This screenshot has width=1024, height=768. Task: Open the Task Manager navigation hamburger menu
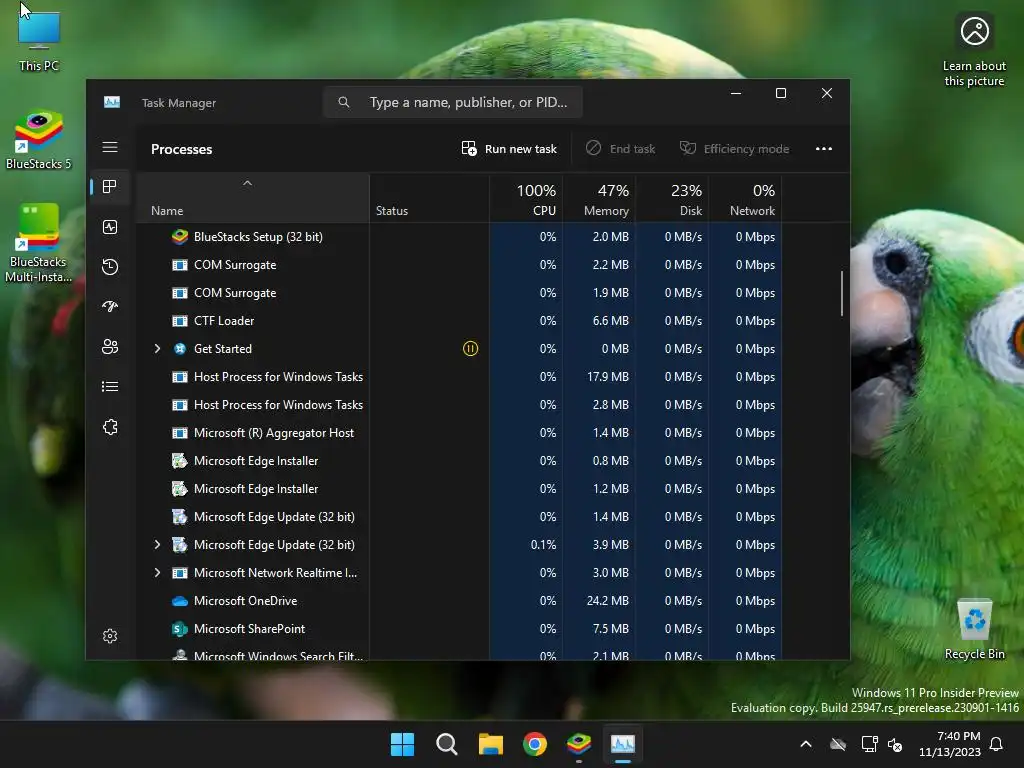[110, 148]
